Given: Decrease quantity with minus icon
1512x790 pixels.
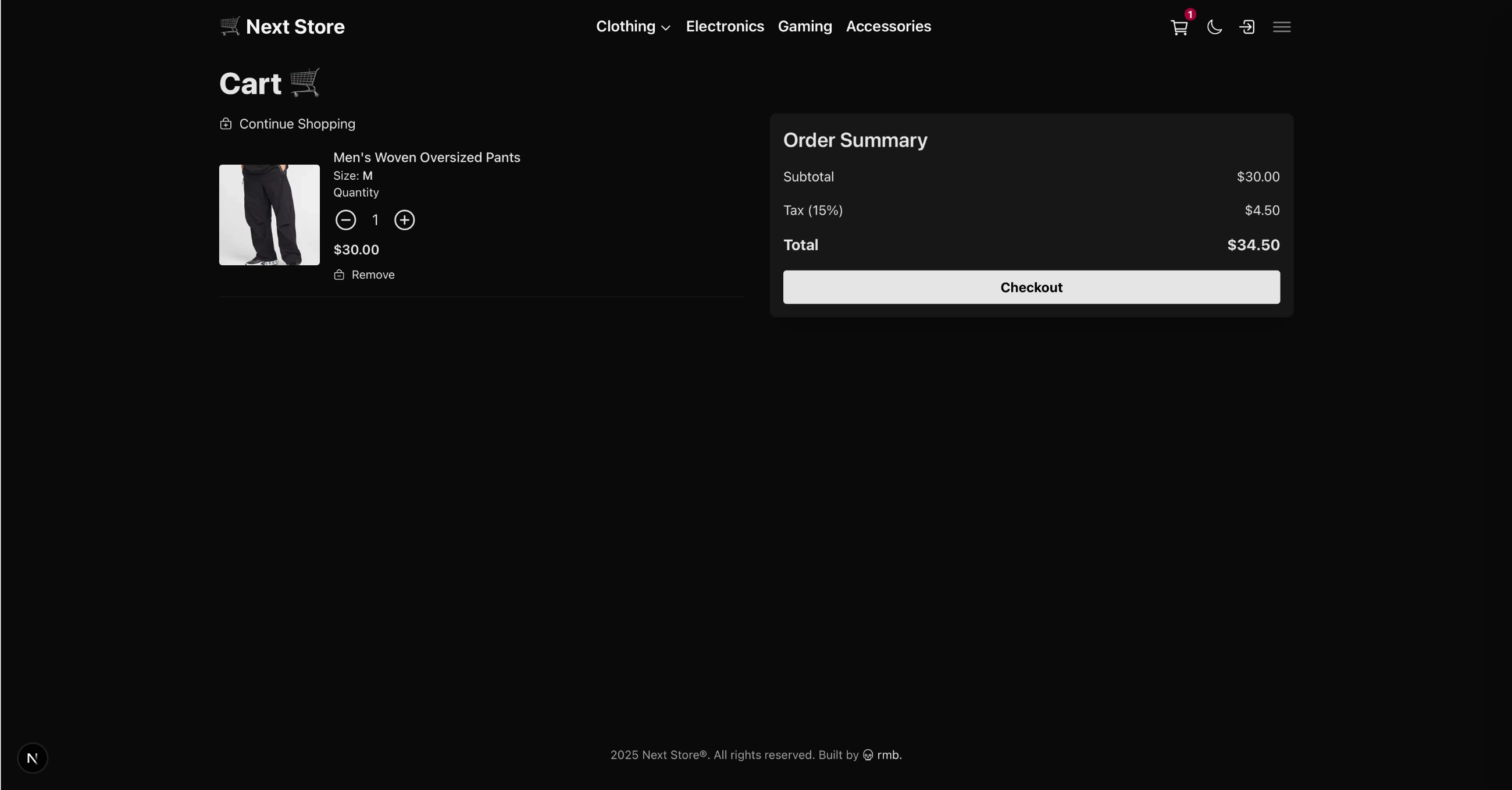Looking at the screenshot, I should [345, 220].
